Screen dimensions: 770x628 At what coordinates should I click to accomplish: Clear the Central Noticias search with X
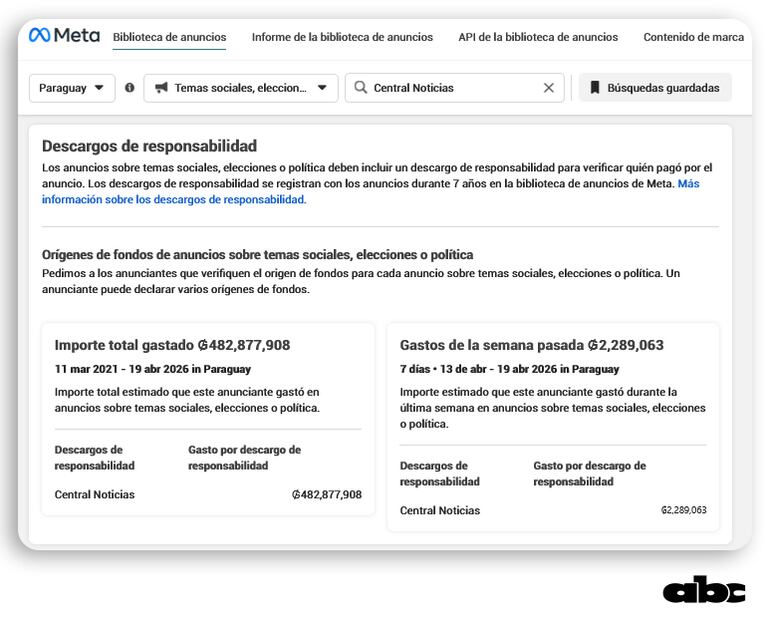coord(549,88)
